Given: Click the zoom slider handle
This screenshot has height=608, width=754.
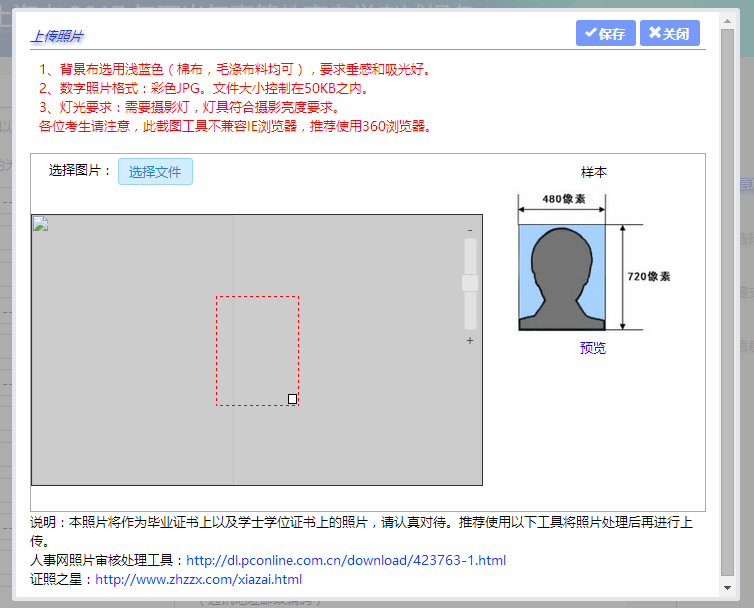Looking at the screenshot, I should coord(470,283).
